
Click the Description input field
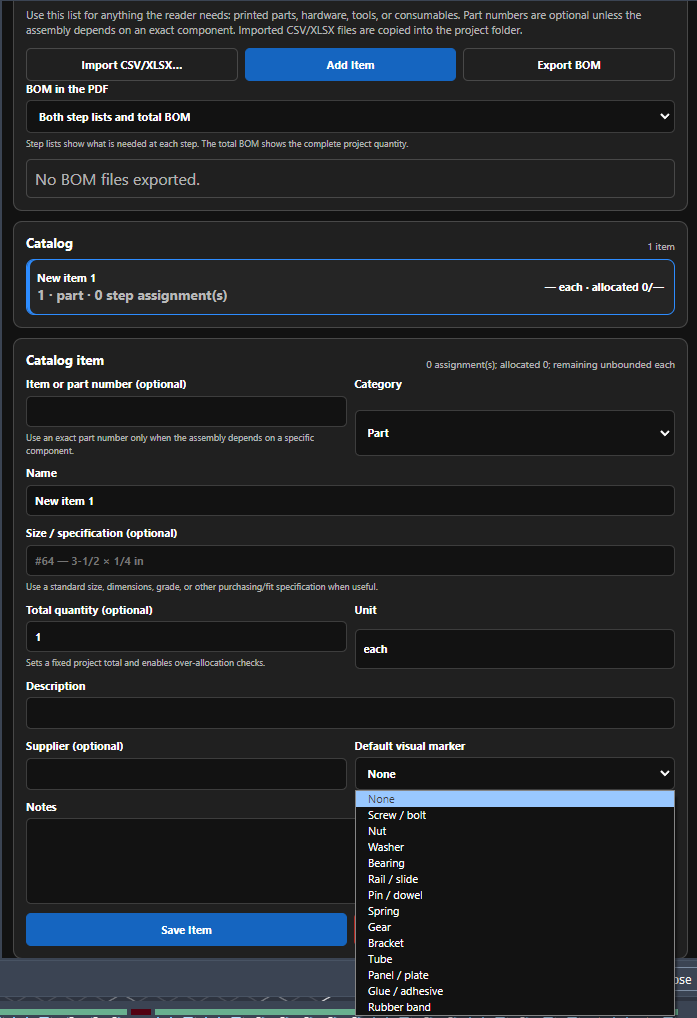350,714
